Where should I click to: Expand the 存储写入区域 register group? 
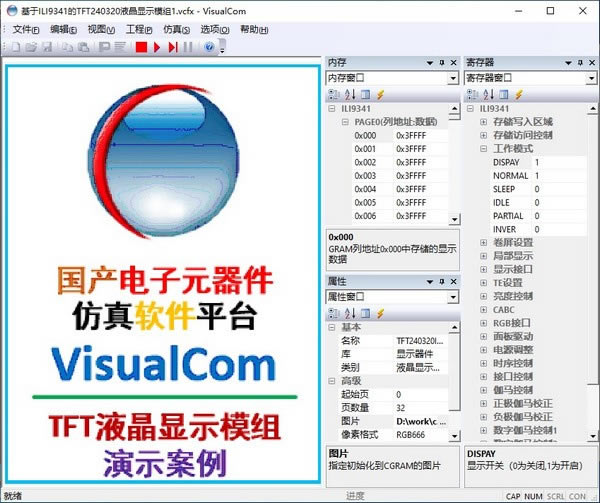point(484,122)
